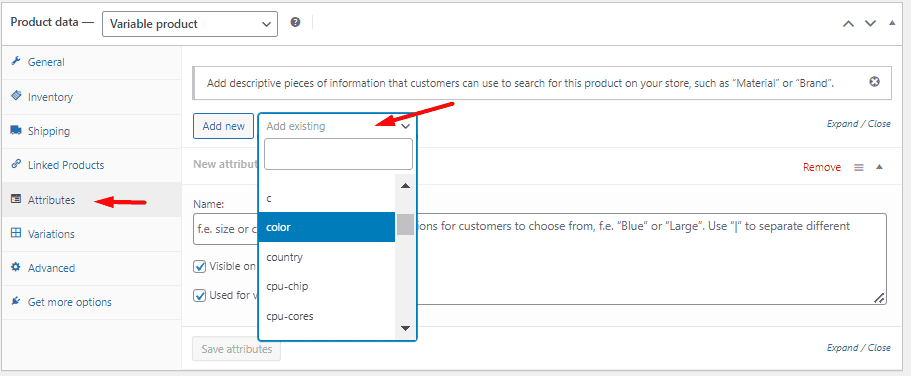Viewport: 911px width, 376px height.
Task: Click the Attributes list icon
Action: click(16, 199)
